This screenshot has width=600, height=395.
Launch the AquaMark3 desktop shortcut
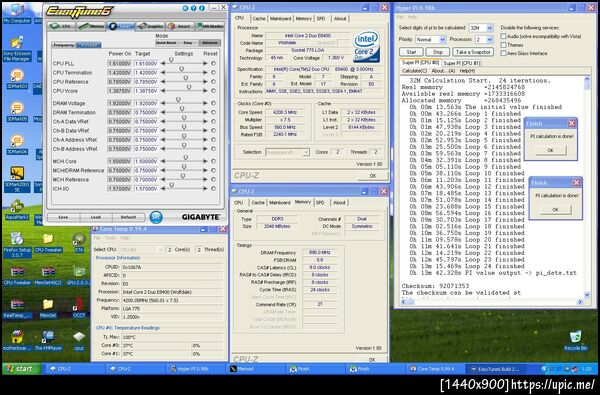17,210
